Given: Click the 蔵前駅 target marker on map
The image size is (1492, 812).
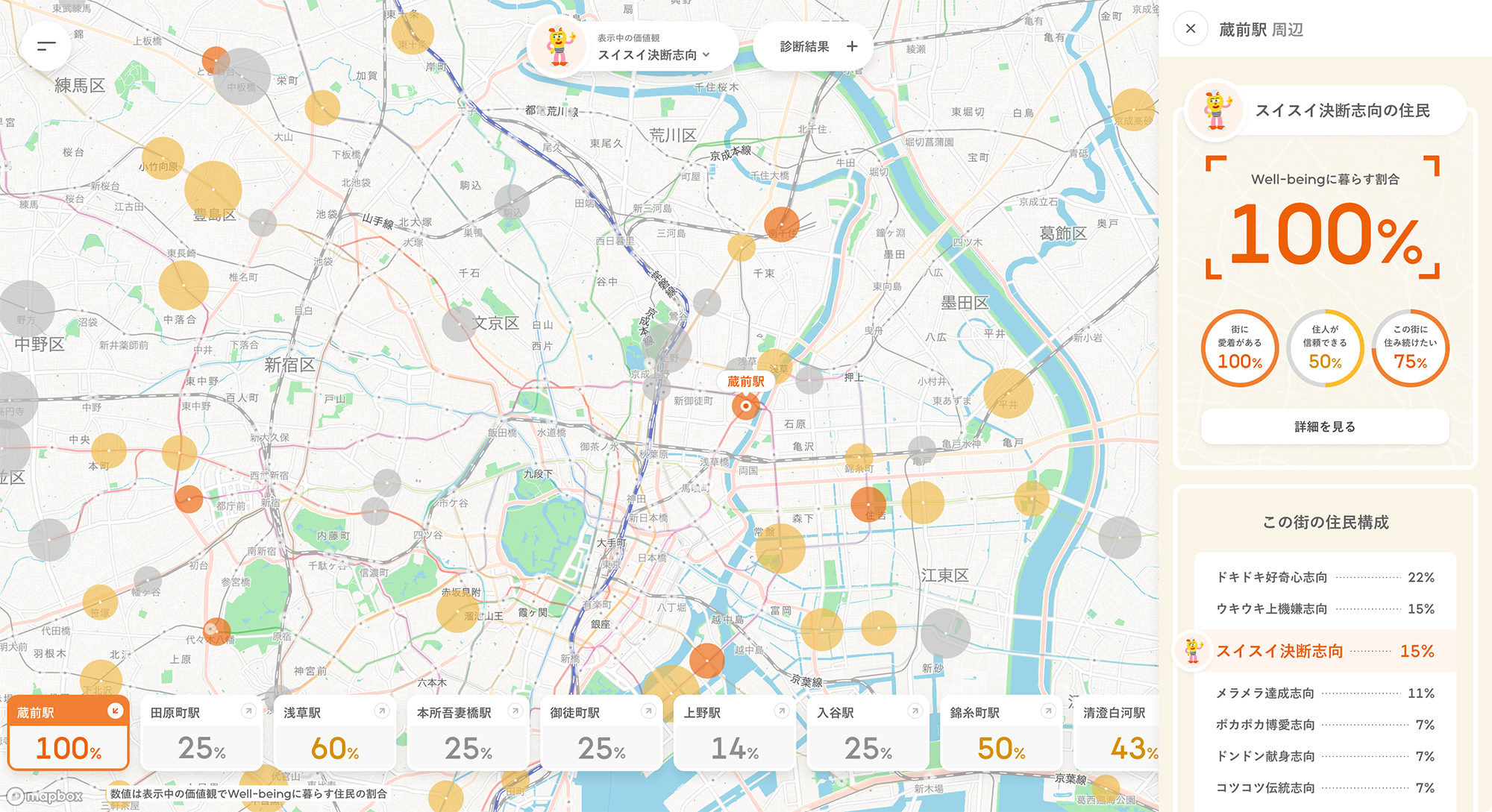Looking at the screenshot, I should tap(745, 406).
